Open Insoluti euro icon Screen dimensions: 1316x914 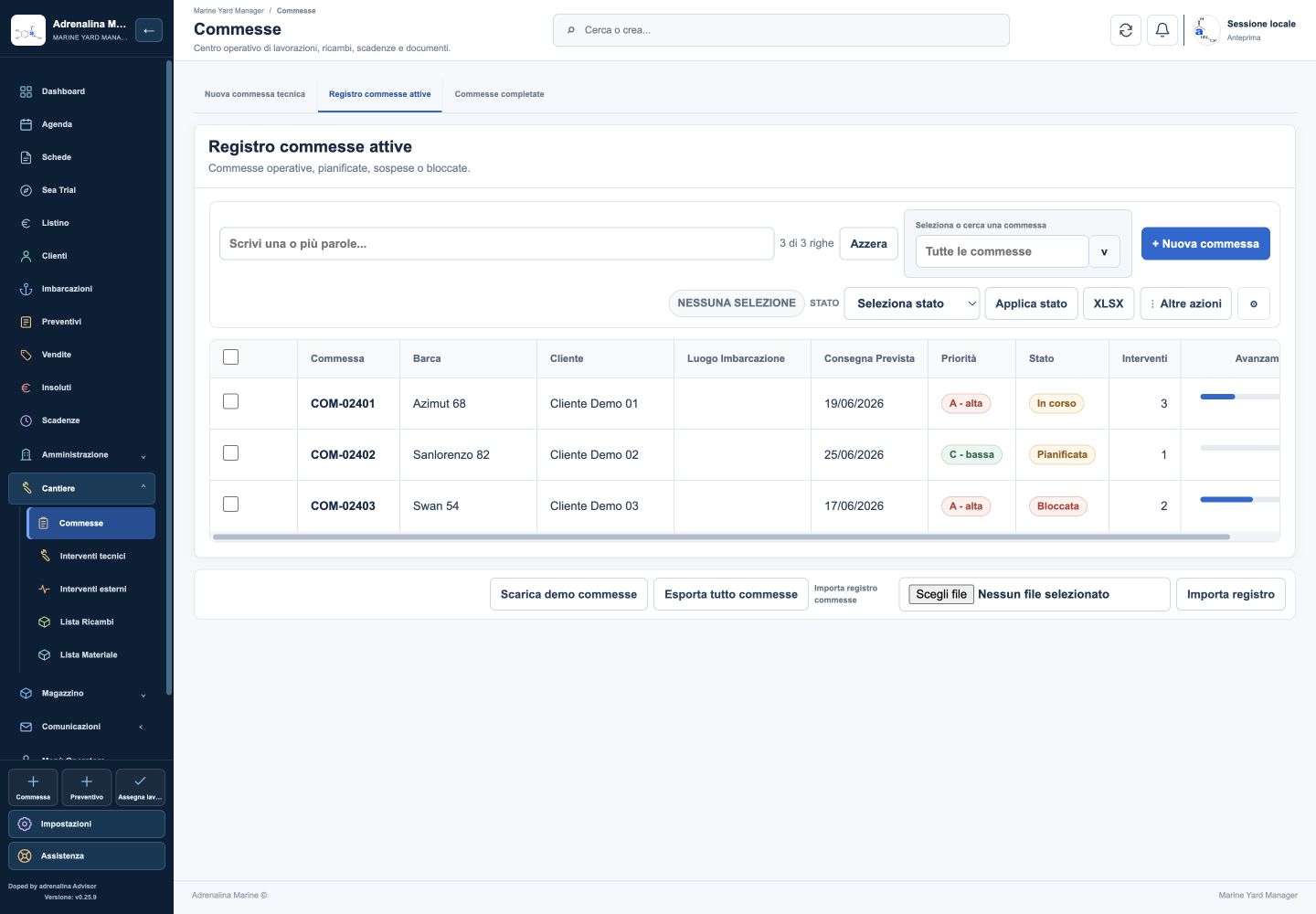click(x=26, y=388)
